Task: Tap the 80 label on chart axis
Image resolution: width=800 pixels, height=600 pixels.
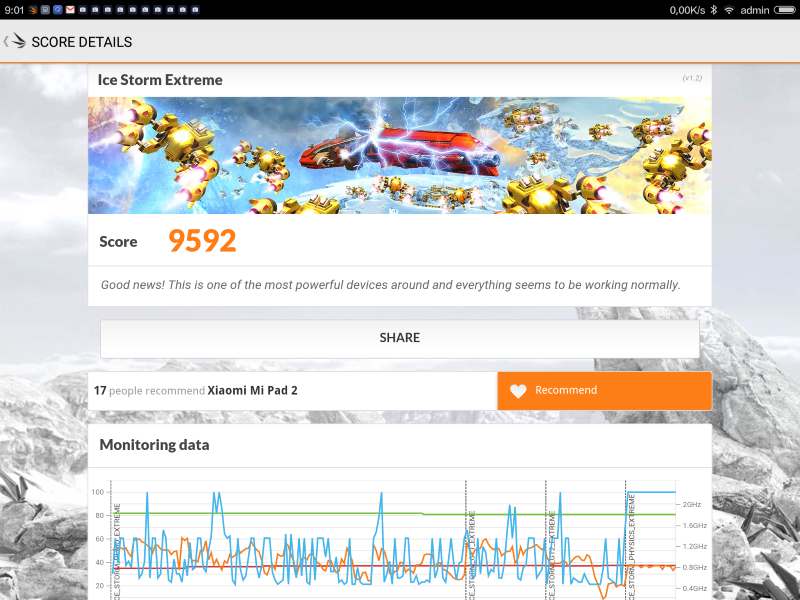Action: point(99,516)
